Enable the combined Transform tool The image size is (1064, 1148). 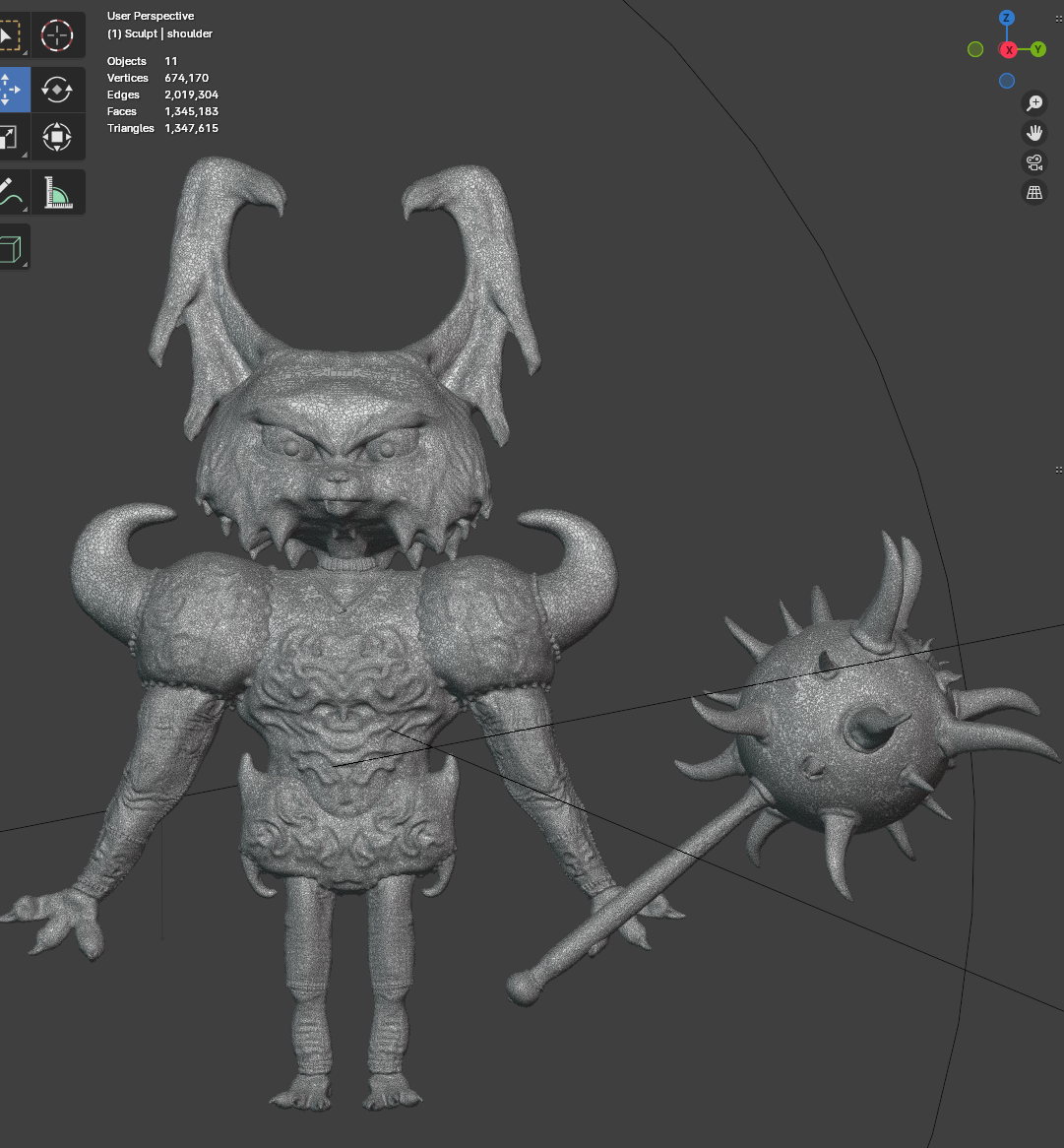click(57, 137)
